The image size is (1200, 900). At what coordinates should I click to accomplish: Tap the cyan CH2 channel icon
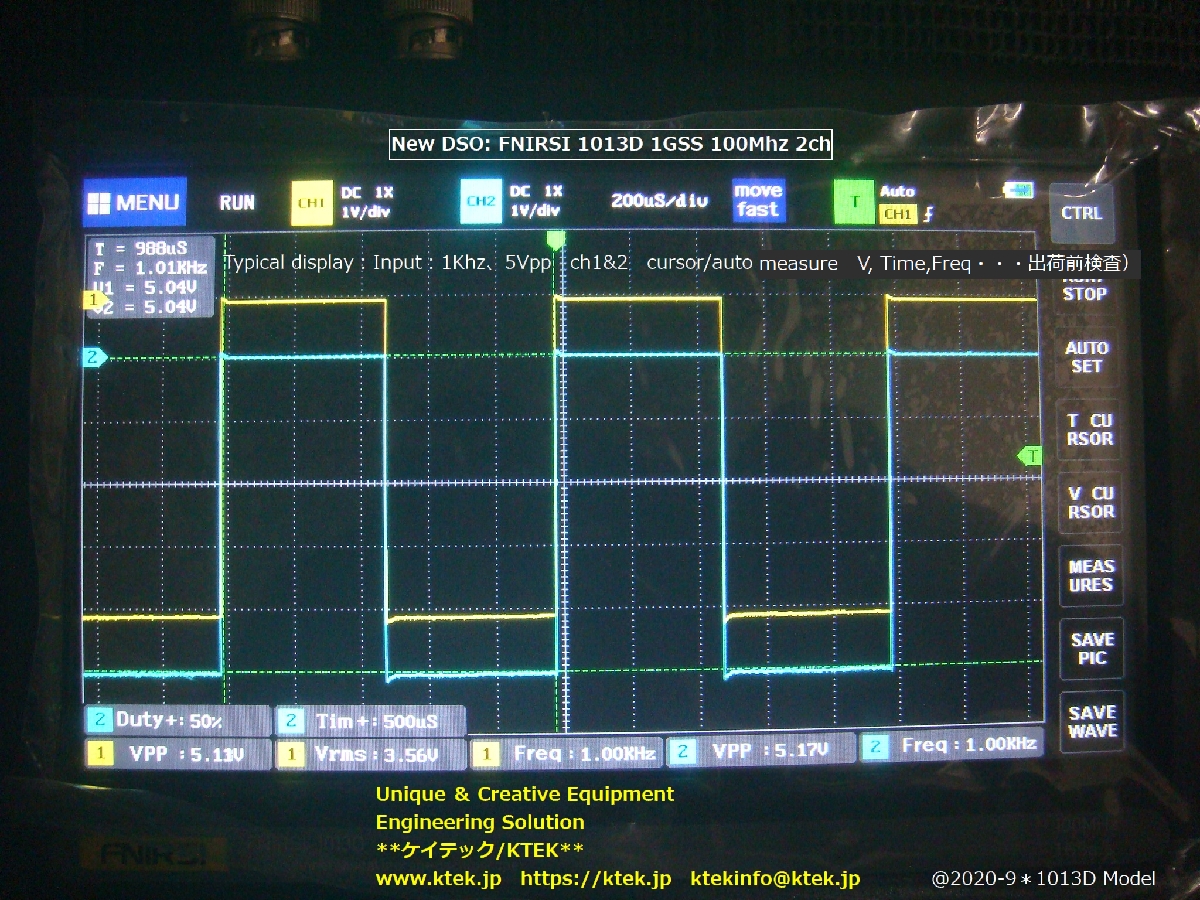[481, 202]
